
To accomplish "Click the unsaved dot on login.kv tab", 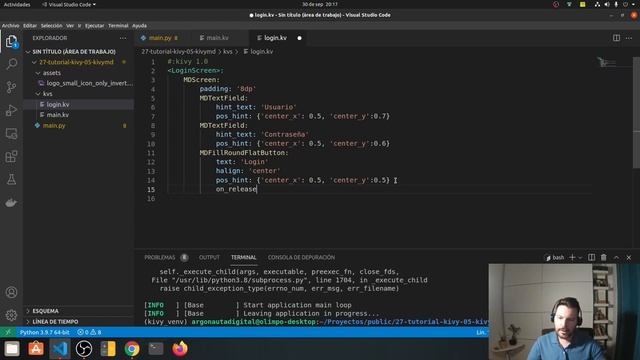I will 299,38.
